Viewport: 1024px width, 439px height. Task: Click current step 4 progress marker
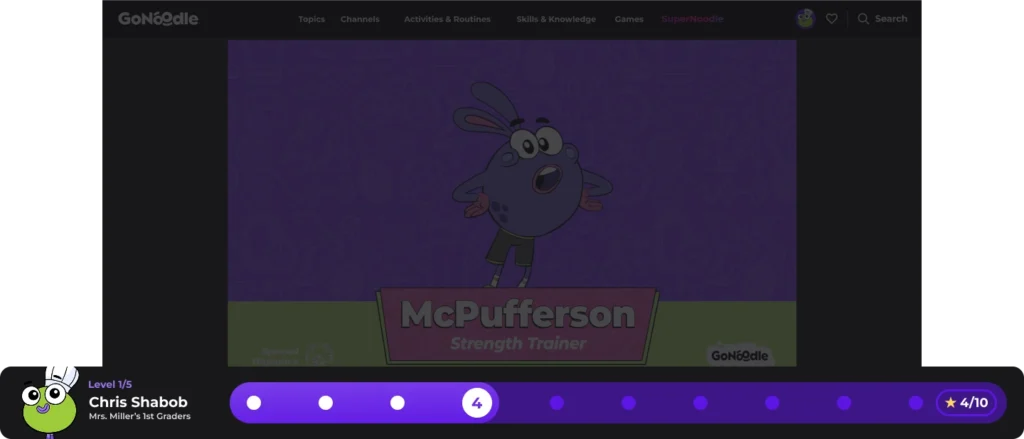(477, 403)
